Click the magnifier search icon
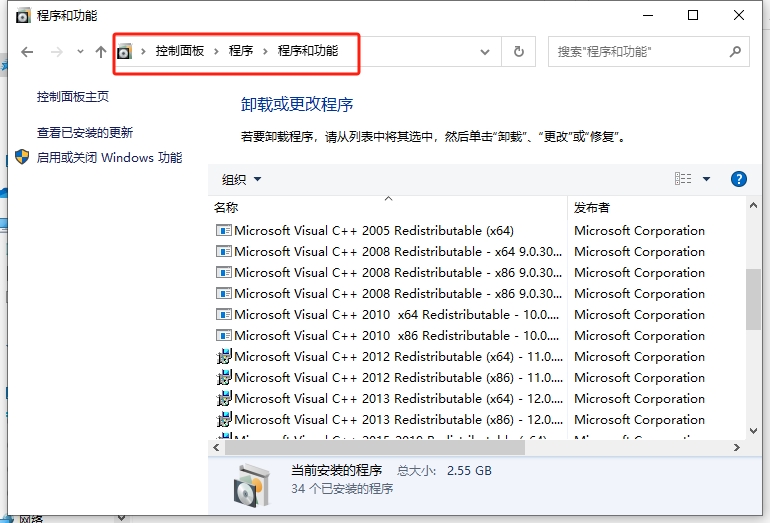Viewport: 770px width, 523px height. tap(735, 51)
